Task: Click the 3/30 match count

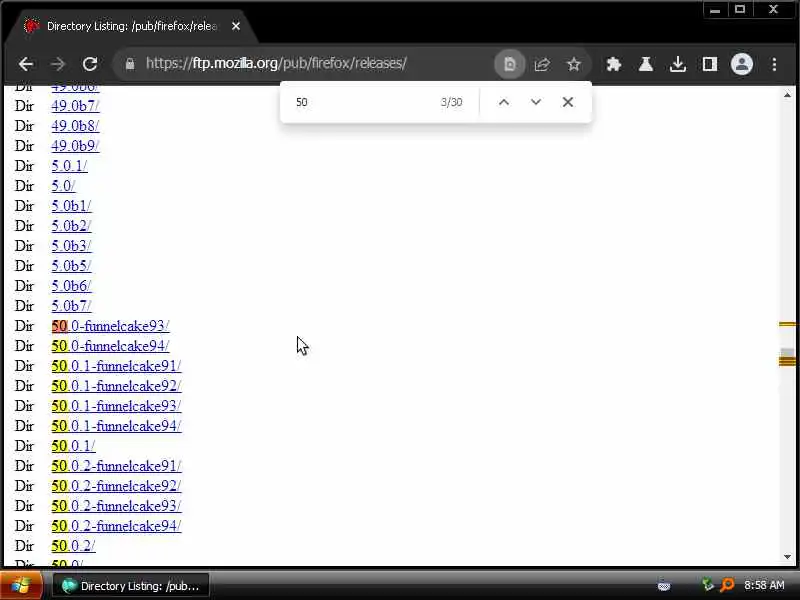Action: point(452,102)
